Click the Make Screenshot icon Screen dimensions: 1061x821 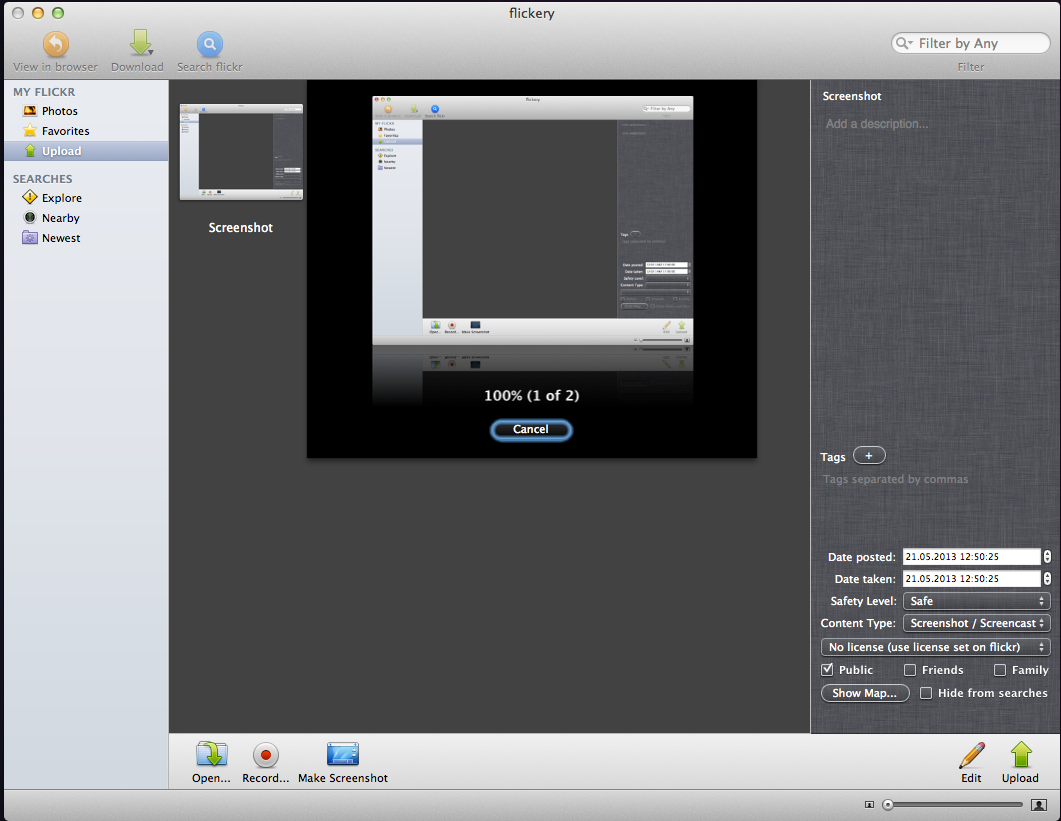click(342, 755)
